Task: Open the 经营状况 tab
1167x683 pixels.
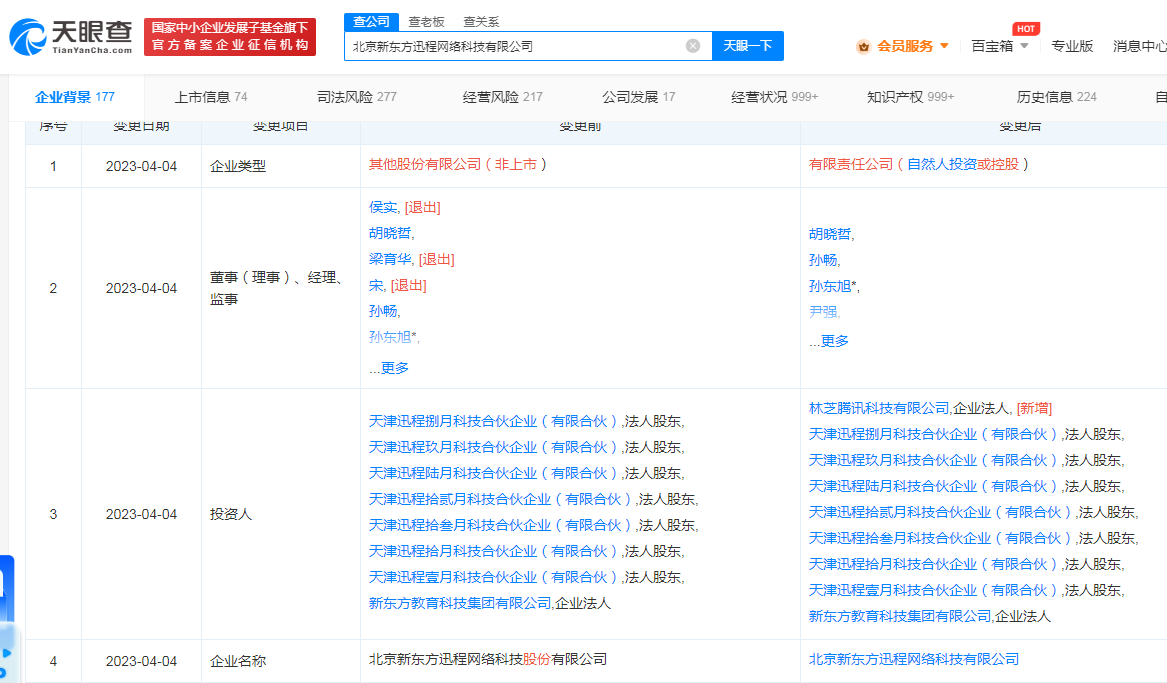Action: click(774, 97)
